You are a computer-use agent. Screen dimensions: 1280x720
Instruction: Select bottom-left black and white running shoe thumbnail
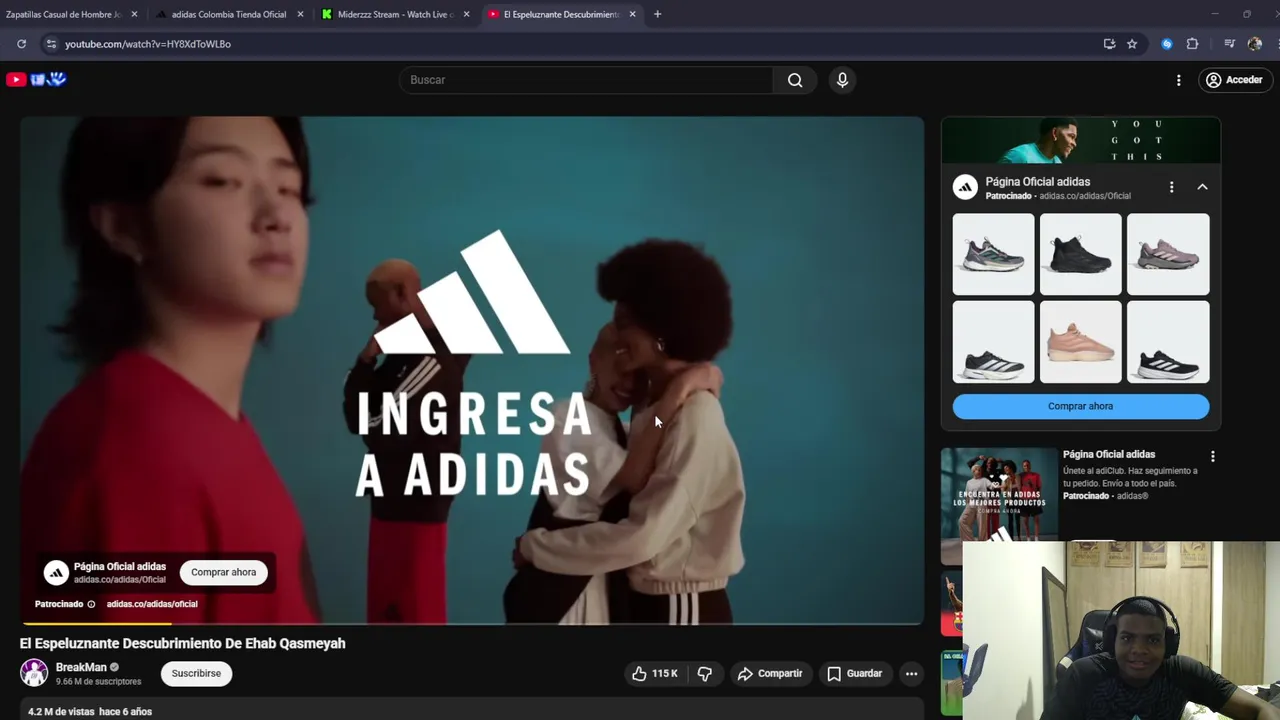pos(993,342)
